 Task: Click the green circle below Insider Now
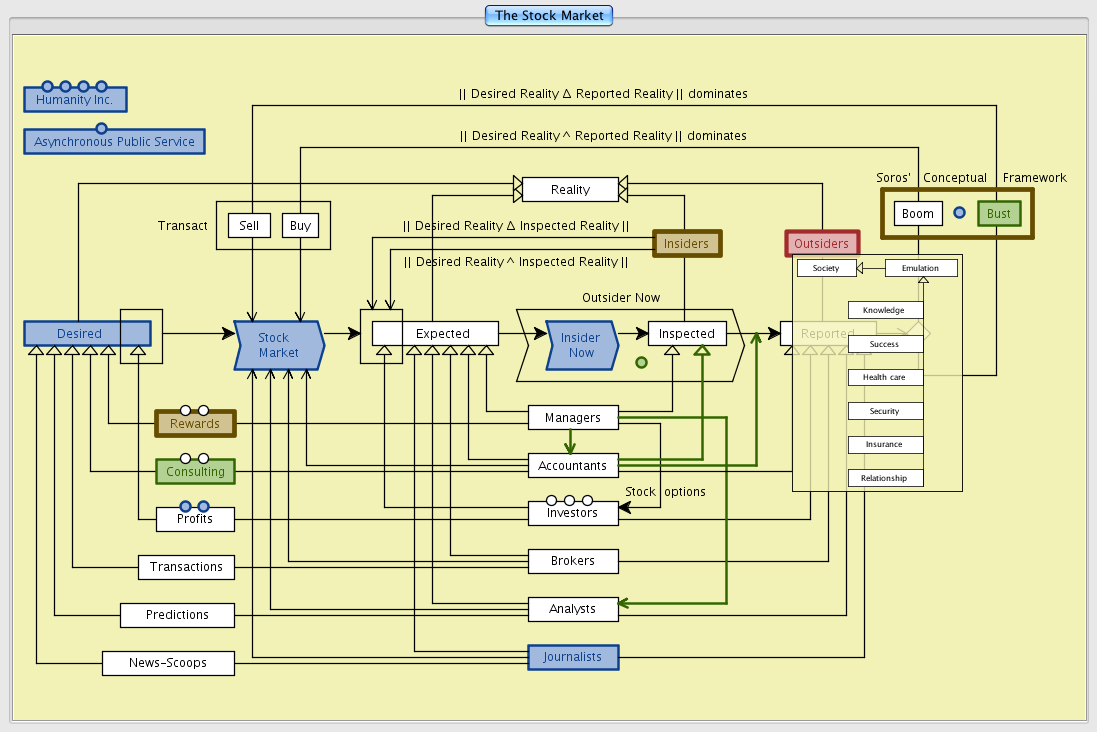point(641,362)
